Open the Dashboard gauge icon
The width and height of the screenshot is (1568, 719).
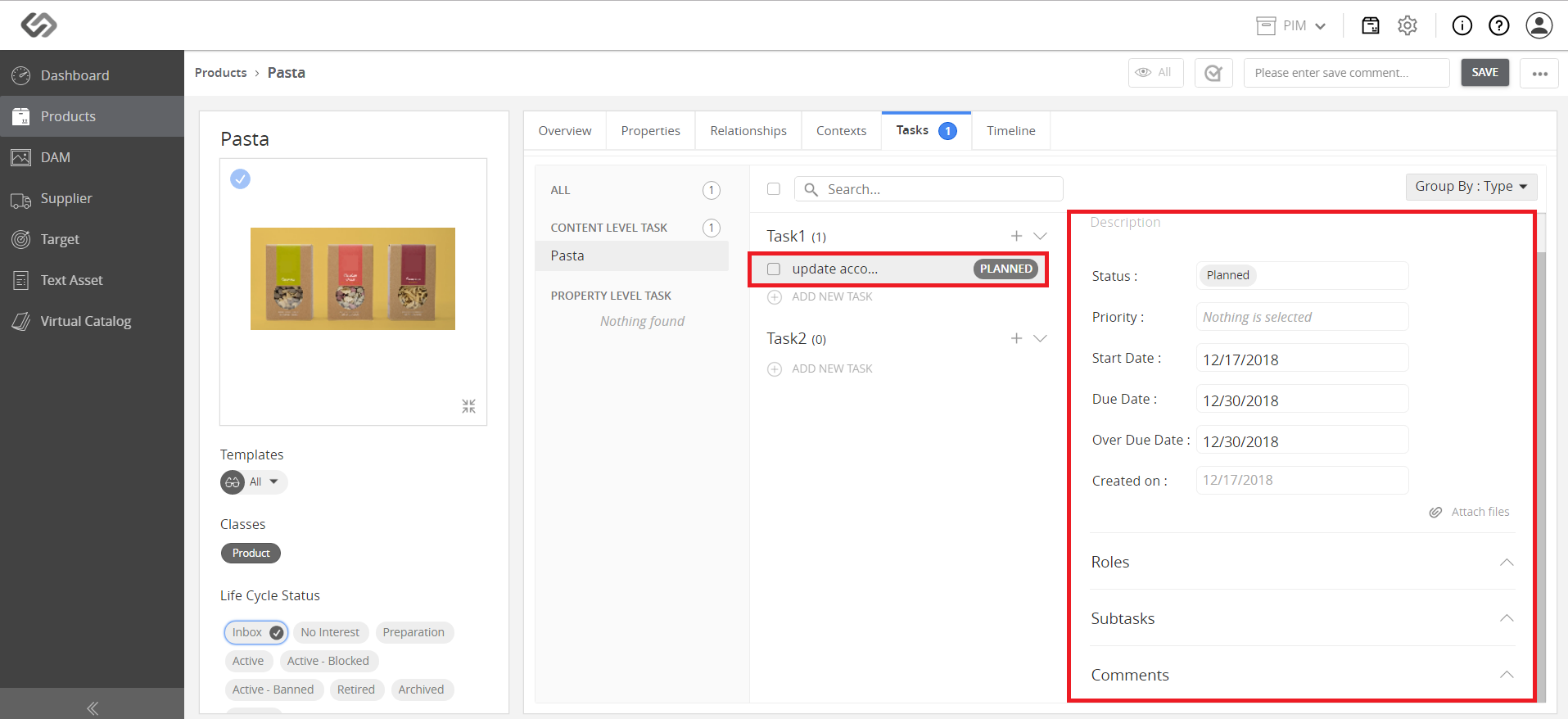pos(20,75)
